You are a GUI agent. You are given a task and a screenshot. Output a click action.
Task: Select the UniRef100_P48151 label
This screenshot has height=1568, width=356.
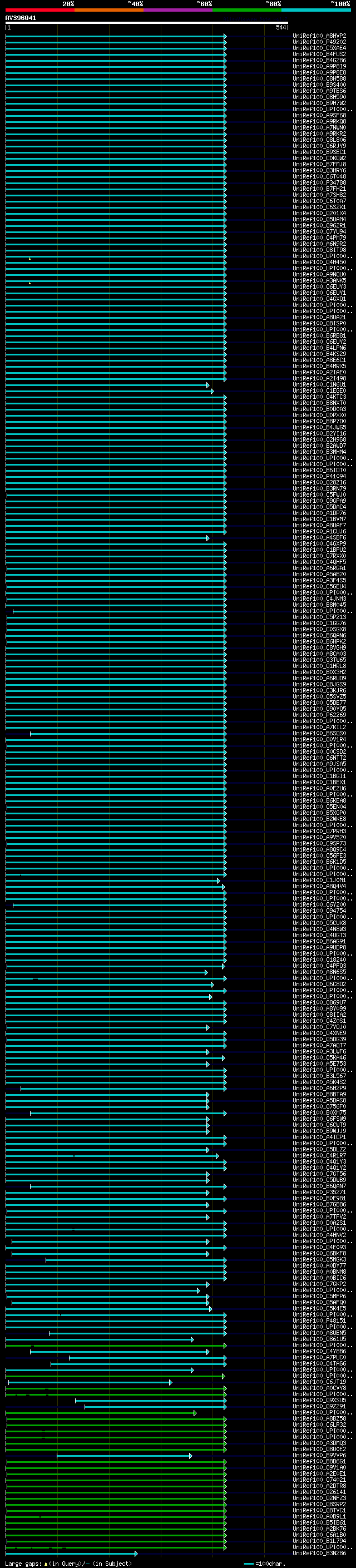pos(319,1321)
